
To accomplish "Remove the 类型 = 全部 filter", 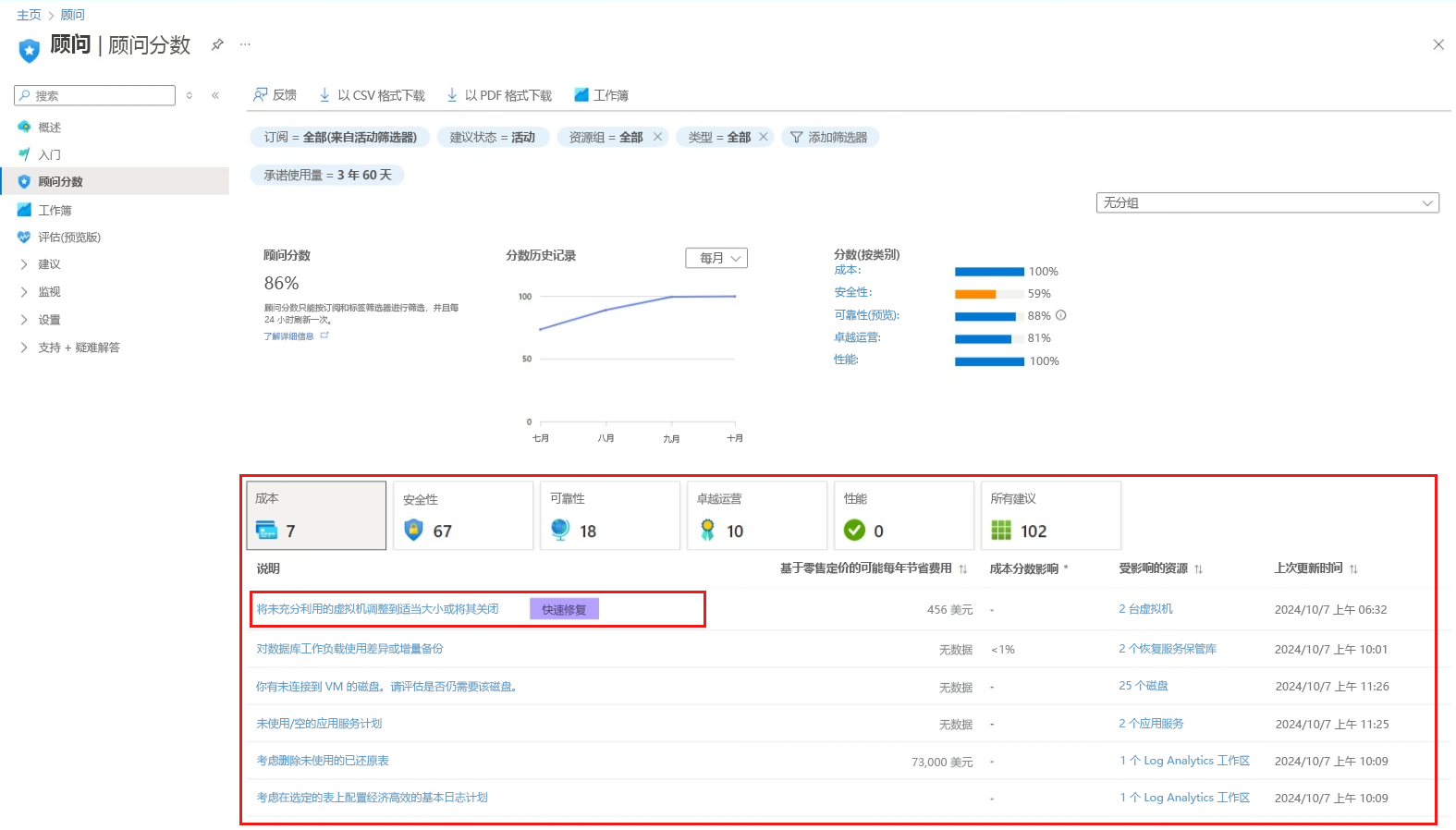I will (x=763, y=137).
